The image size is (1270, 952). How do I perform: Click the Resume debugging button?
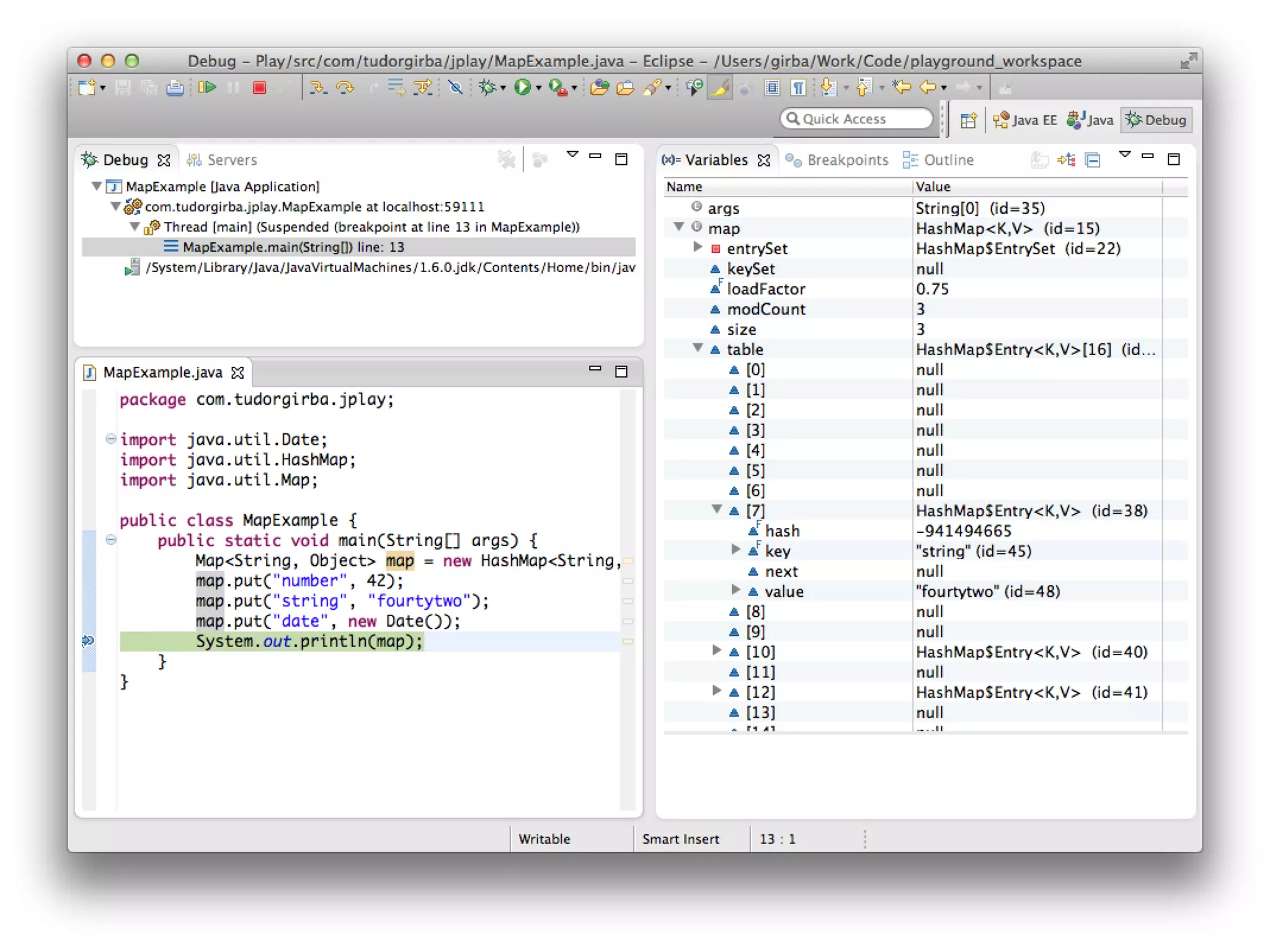point(207,87)
